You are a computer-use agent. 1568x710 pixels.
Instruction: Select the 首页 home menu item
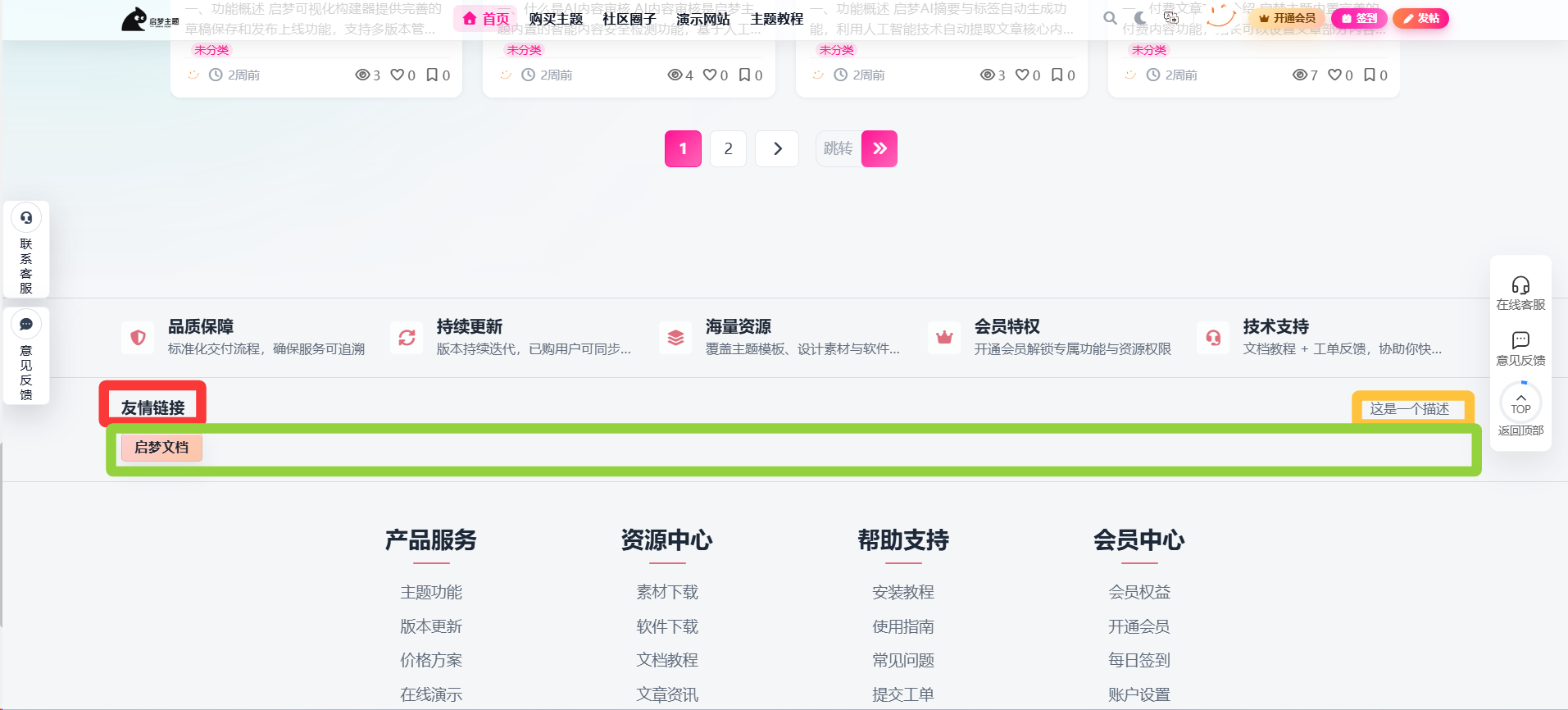[486, 18]
